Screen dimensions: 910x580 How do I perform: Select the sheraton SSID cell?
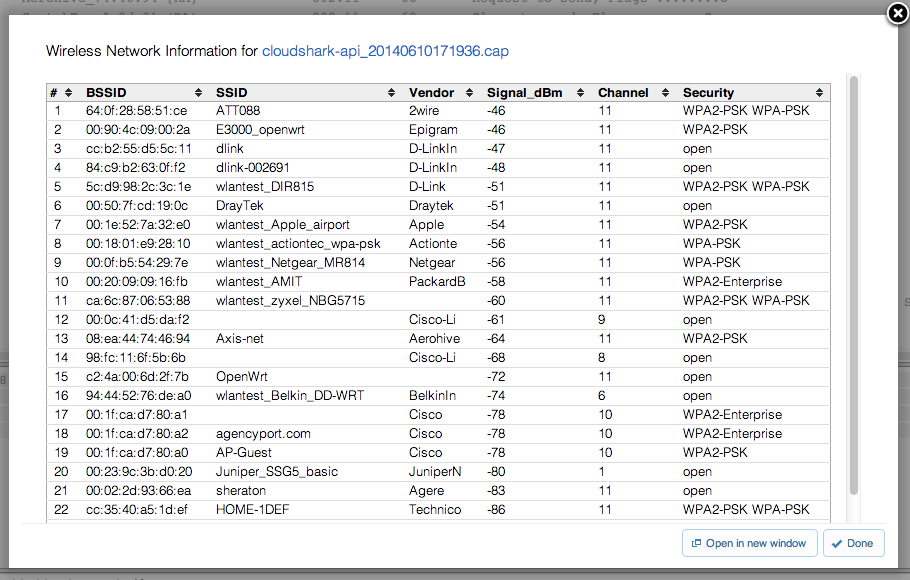click(x=241, y=491)
